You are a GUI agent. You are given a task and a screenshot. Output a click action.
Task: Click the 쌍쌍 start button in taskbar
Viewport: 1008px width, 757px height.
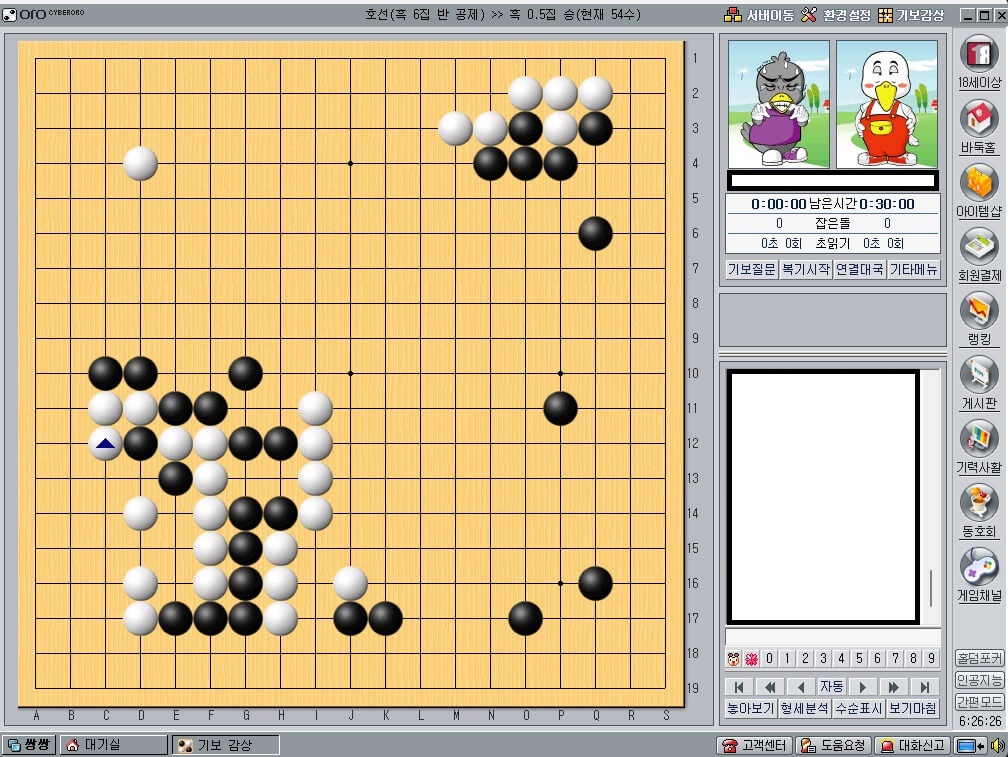29,745
